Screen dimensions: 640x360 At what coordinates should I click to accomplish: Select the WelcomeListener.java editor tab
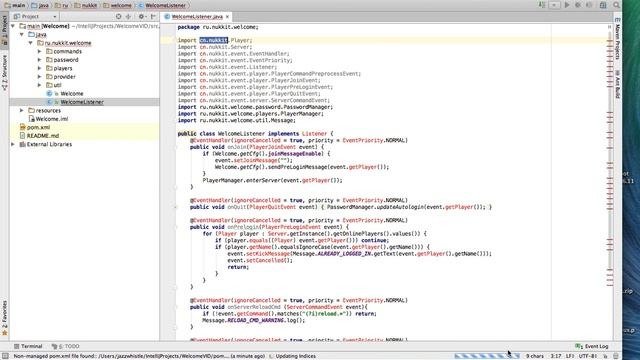click(x=197, y=17)
